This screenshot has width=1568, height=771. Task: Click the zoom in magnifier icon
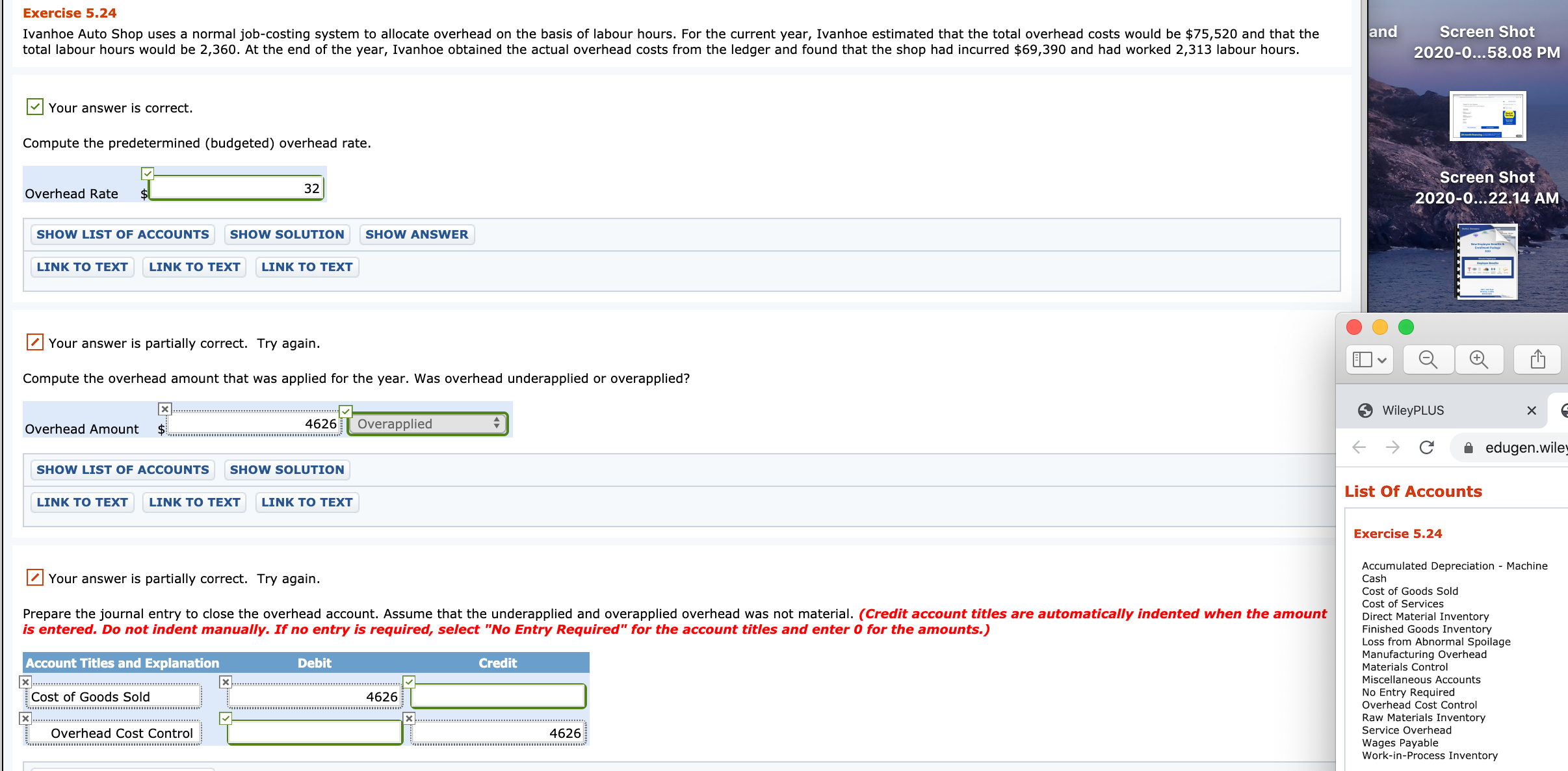pos(1479,359)
